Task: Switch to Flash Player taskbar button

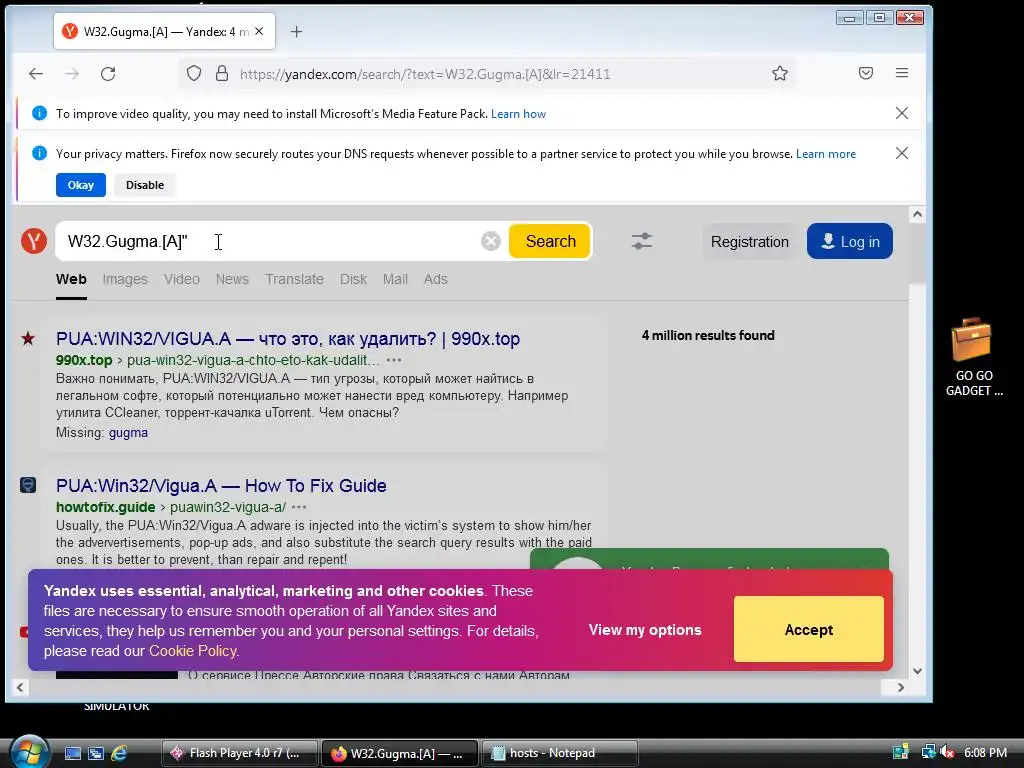Action: [240, 753]
